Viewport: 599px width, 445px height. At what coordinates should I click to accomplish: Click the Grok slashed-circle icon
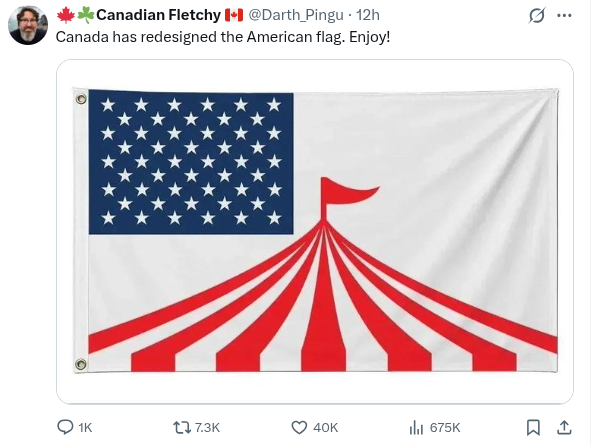(x=537, y=16)
